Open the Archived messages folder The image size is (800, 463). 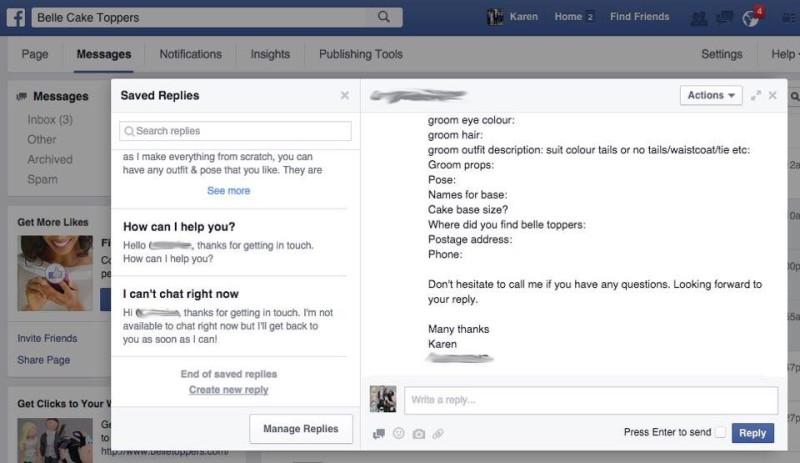tap(50, 159)
